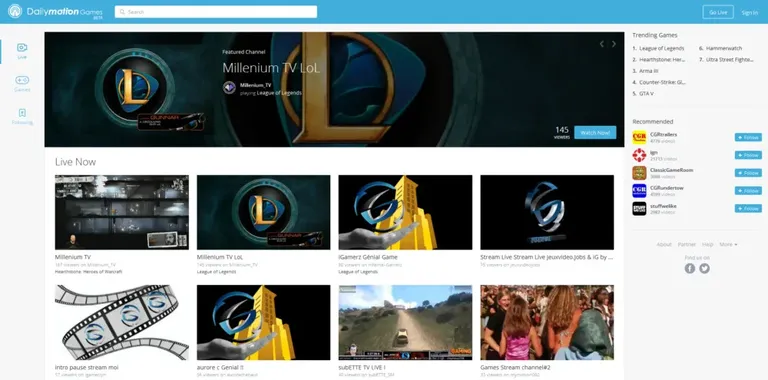The height and width of the screenshot is (380, 768).
Task: Click Watch Now on featured channel
Action: tap(595, 133)
